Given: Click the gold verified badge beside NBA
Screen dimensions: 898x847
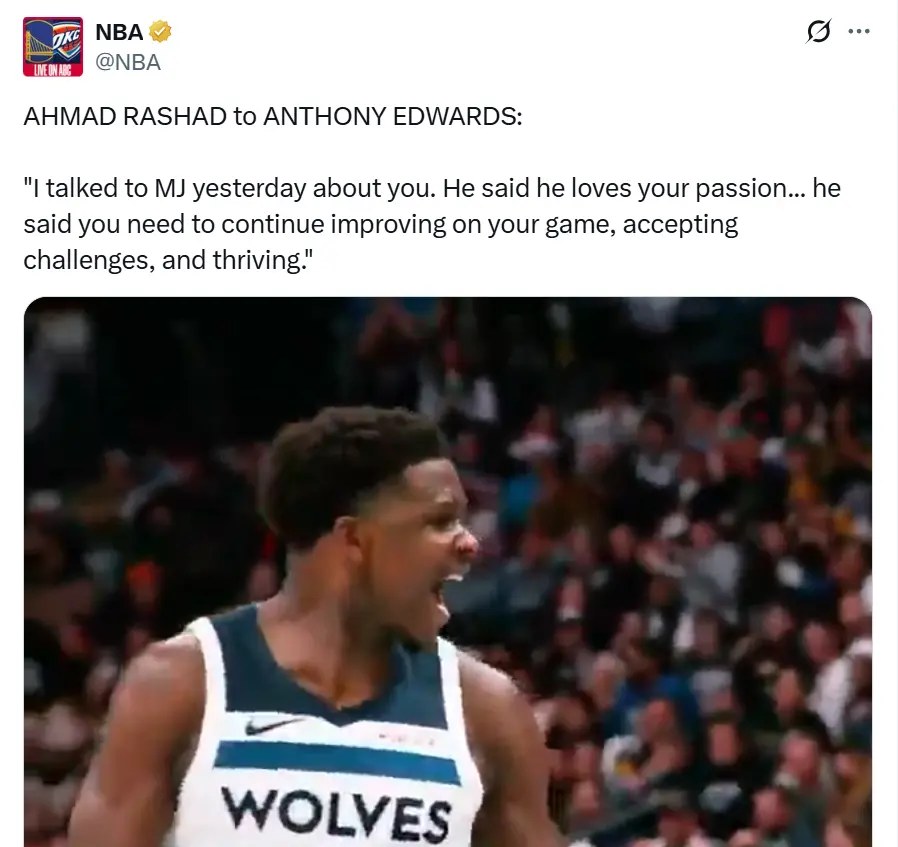Looking at the screenshot, I should (x=160, y=31).
